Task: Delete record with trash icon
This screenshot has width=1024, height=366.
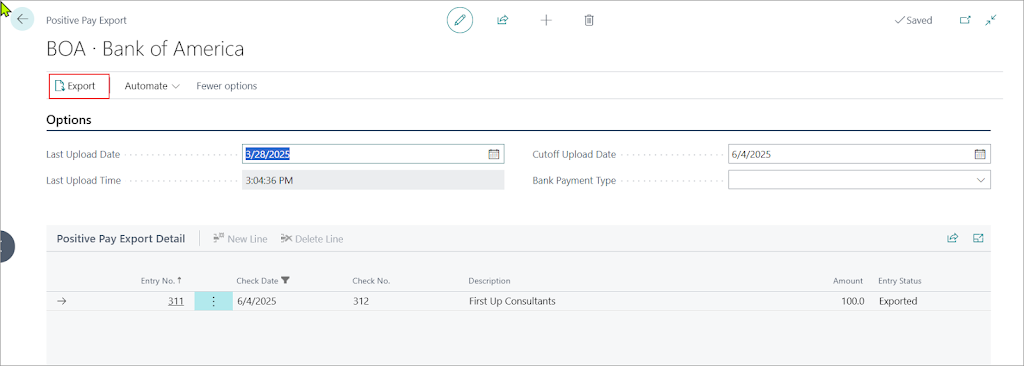Action: tap(589, 20)
